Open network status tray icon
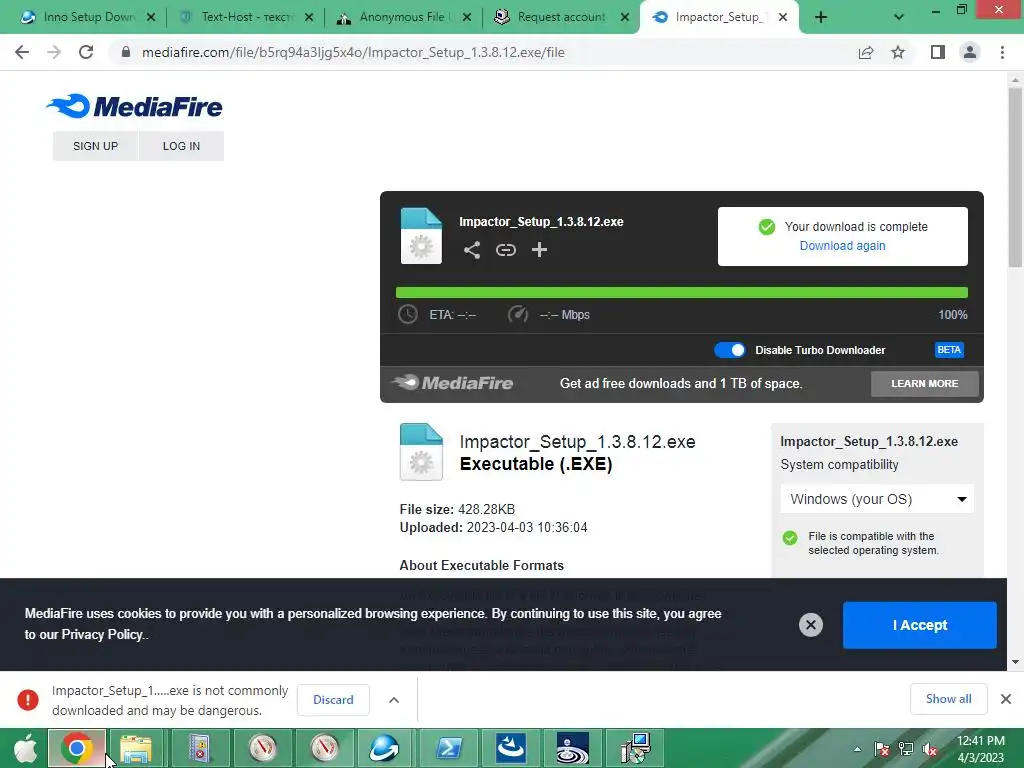The height and width of the screenshot is (768, 1024). point(906,749)
